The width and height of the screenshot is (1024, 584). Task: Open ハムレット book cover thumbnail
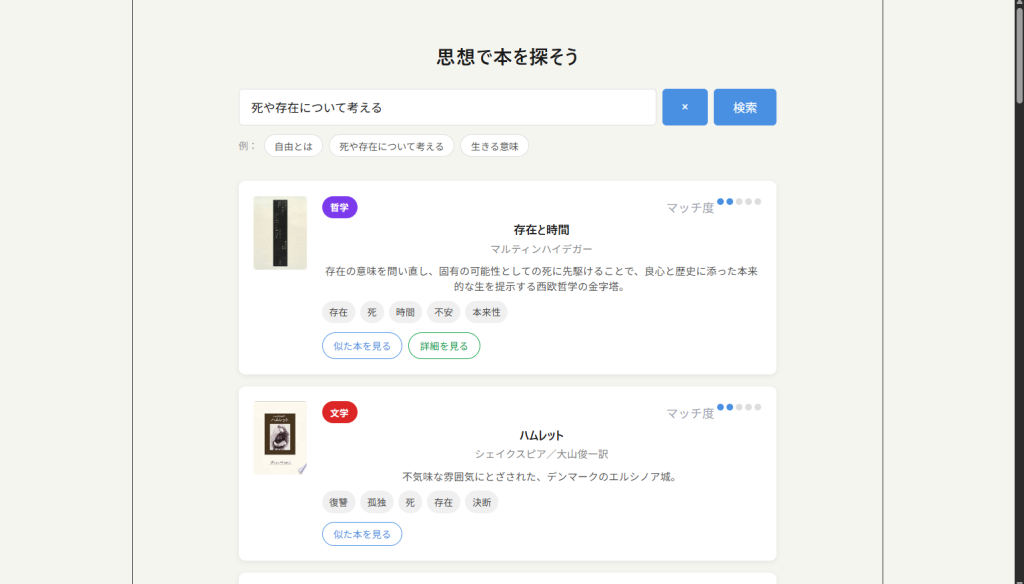coord(280,438)
